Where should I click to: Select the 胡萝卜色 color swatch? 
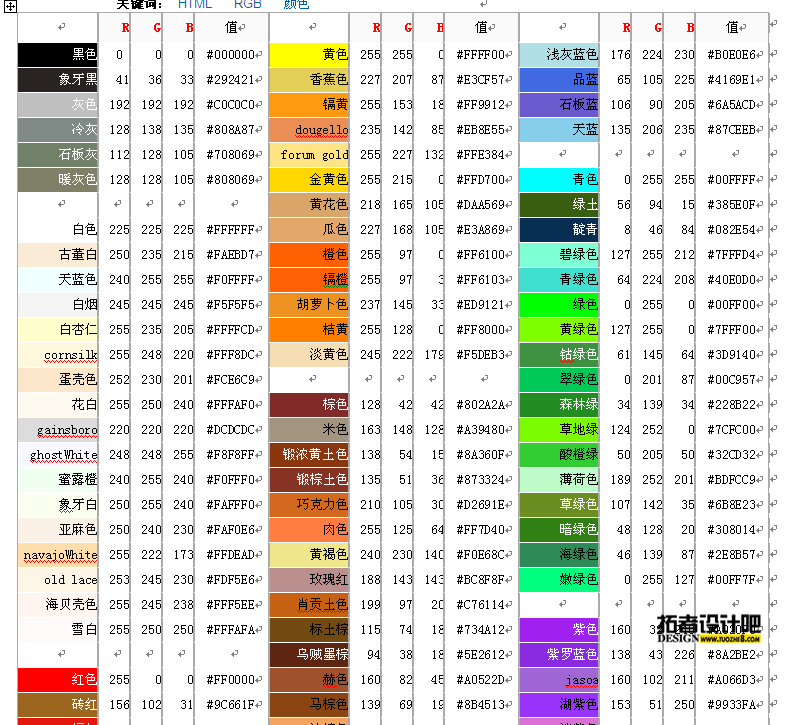coord(309,305)
